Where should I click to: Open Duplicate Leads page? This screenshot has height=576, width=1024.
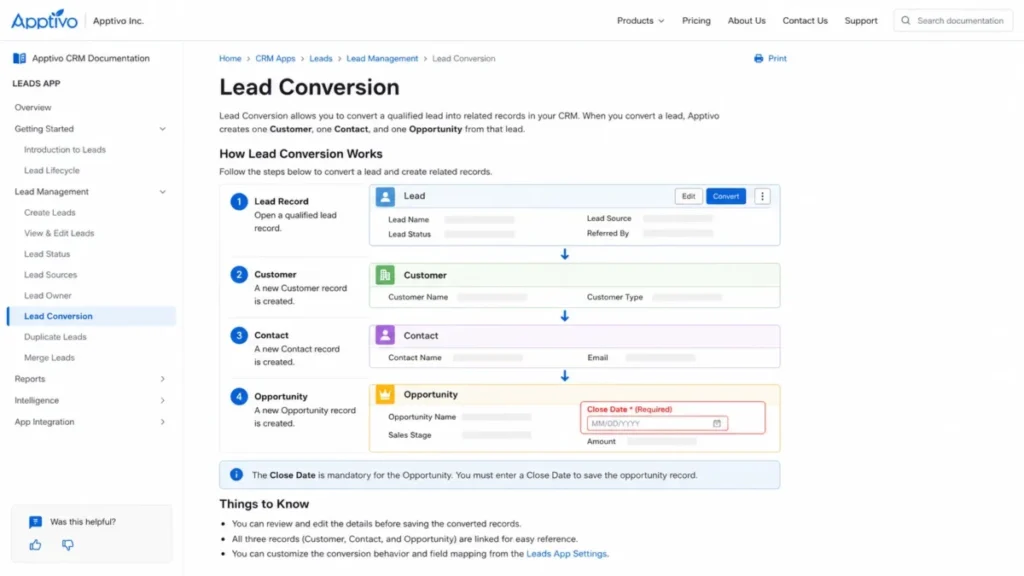[x=55, y=337]
